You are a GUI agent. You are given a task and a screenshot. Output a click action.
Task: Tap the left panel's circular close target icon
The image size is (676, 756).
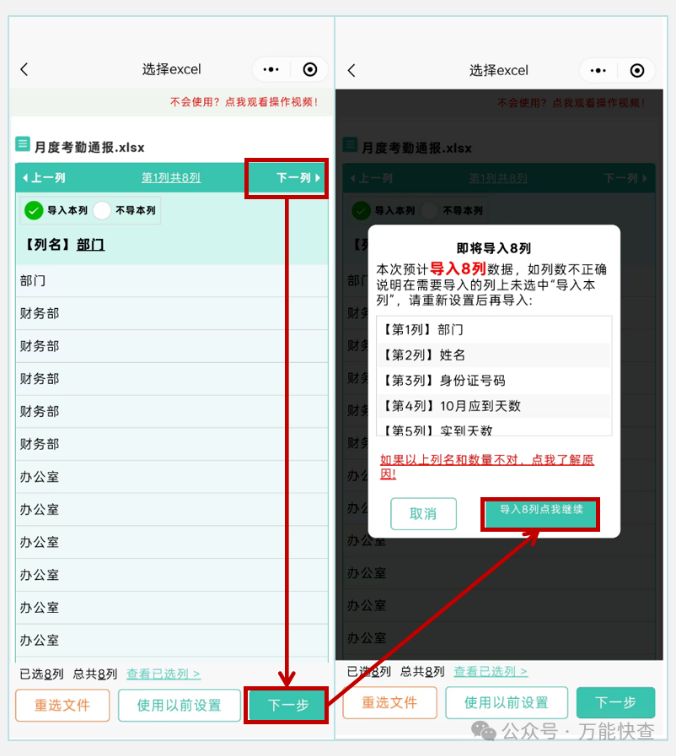click(x=310, y=69)
